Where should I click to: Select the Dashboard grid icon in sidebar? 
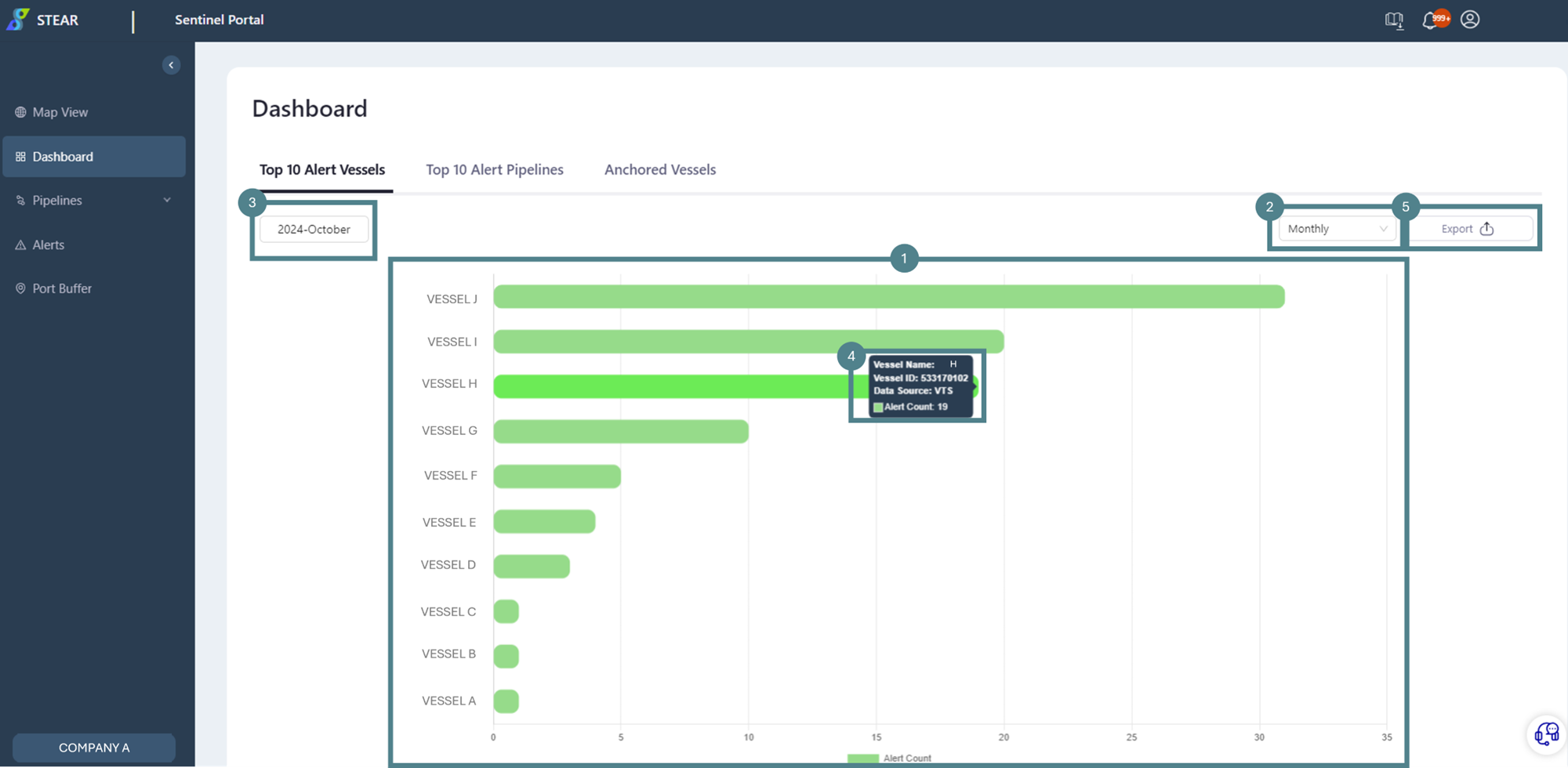[20, 156]
